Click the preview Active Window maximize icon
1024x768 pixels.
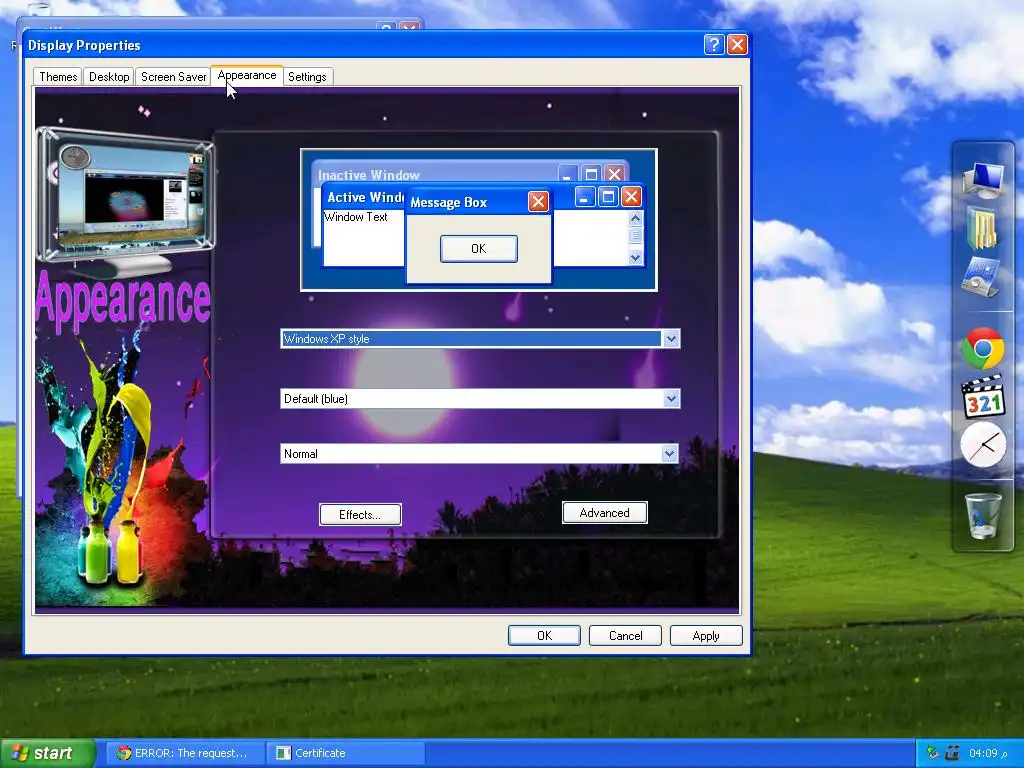point(608,197)
